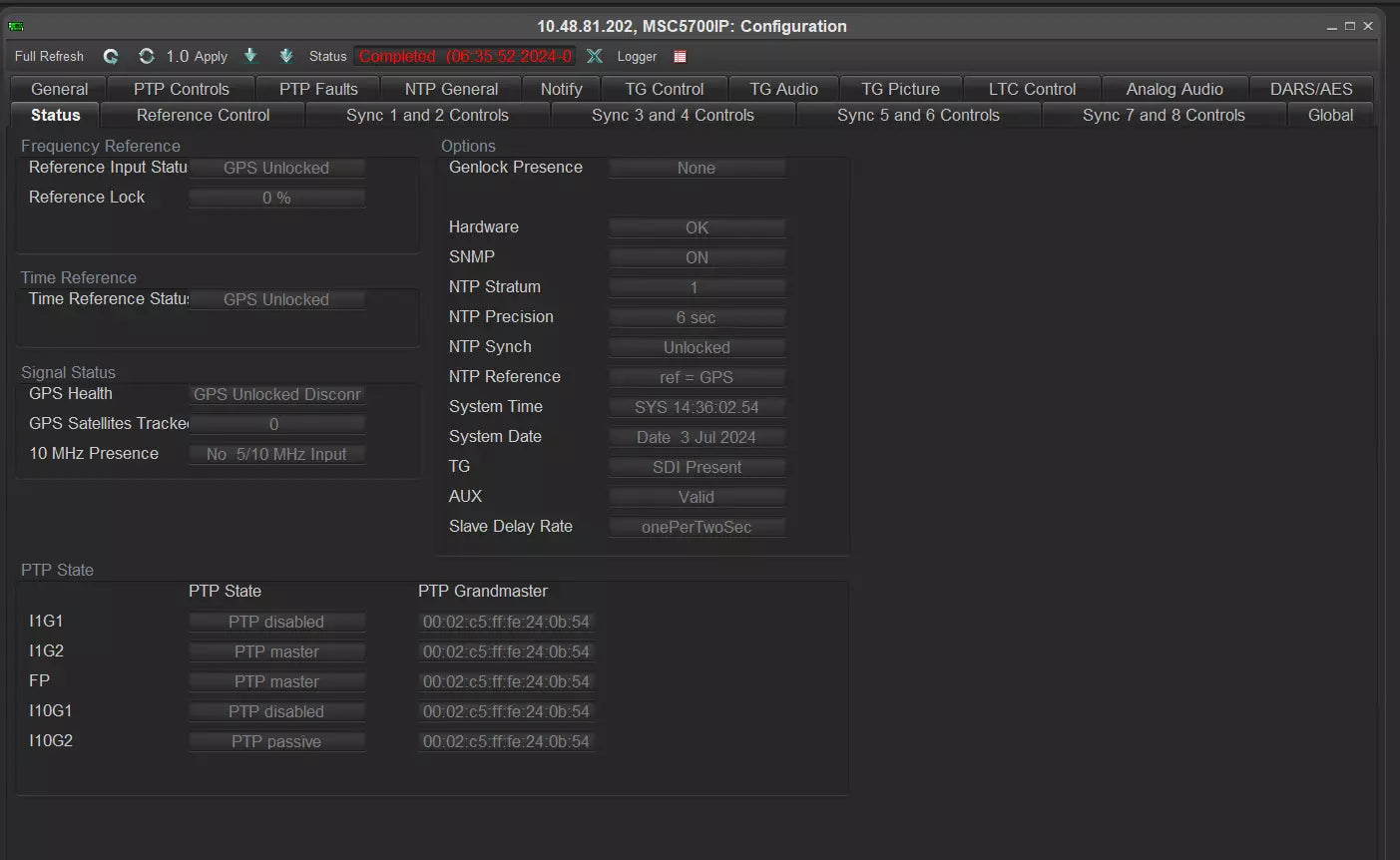Select the NTP General tab
The image size is (1400, 860).
point(451,89)
